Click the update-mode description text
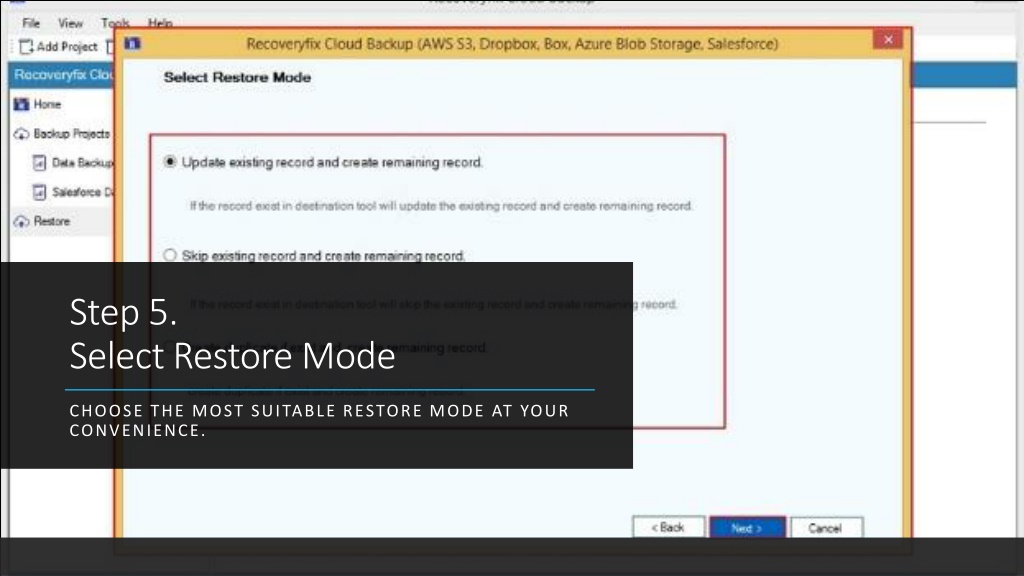Screen dimensions: 1024x576 click(441, 206)
